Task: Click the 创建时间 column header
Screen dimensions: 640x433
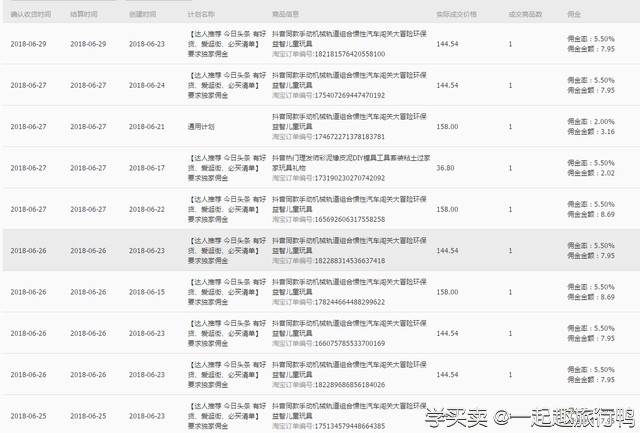Action: click(x=142, y=14)
